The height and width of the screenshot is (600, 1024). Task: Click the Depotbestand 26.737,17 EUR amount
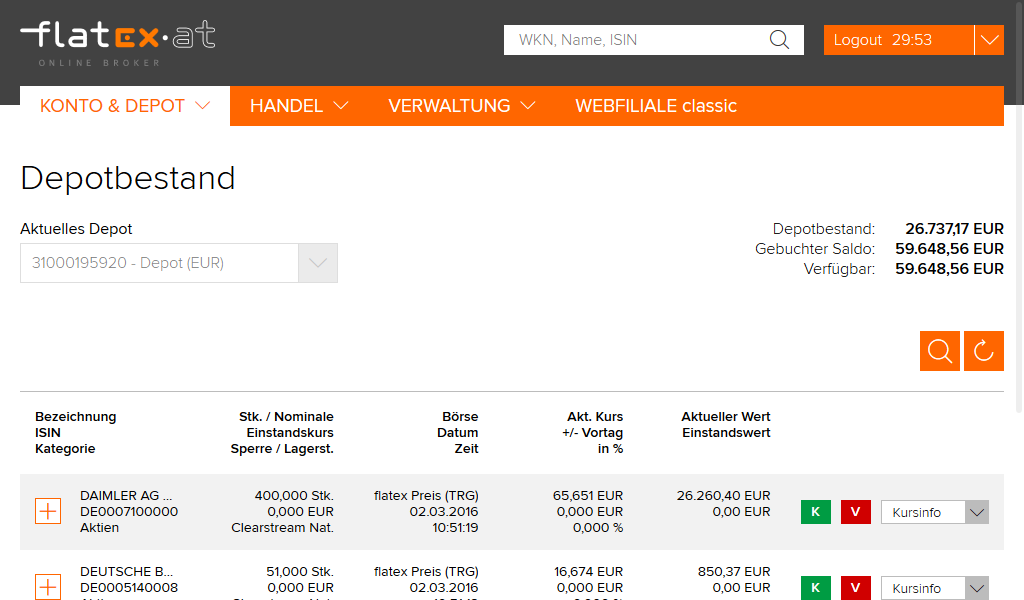(x=954, y=229)
